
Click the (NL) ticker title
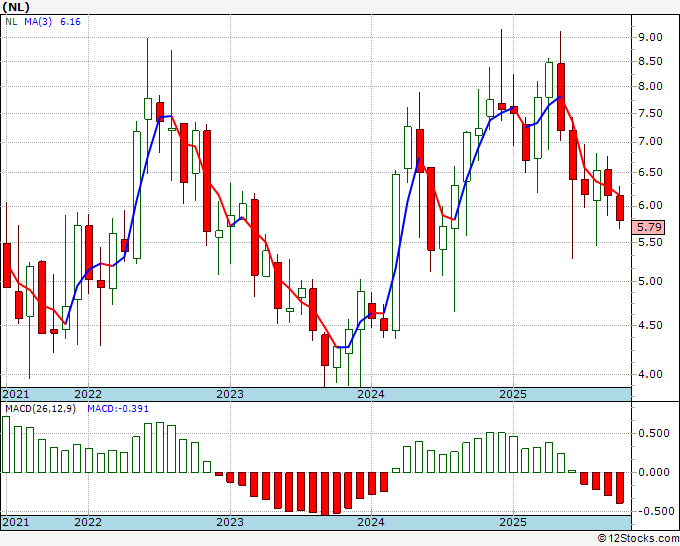(x=16, y=7)
